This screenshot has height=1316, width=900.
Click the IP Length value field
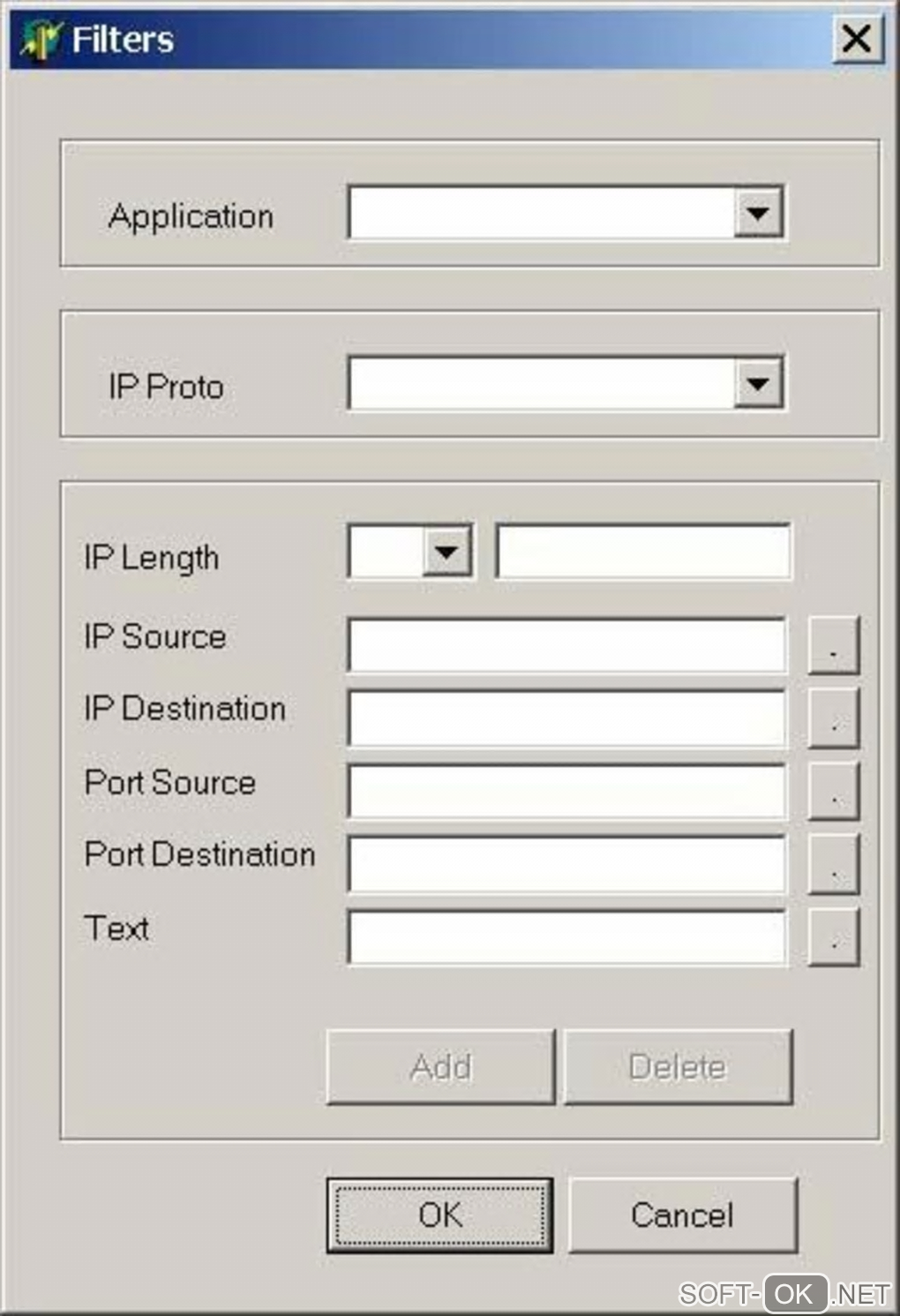pos(643,552)
